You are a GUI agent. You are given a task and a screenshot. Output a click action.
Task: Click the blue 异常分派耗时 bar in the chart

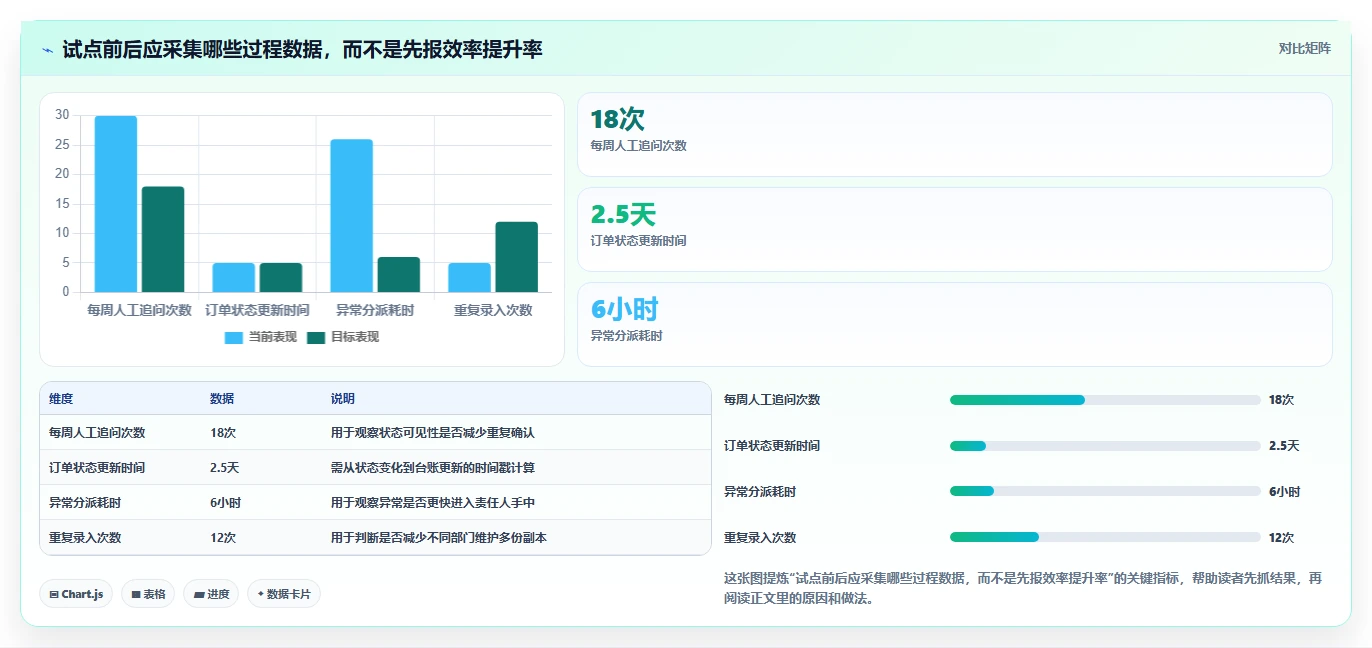[x=352, y=216]
